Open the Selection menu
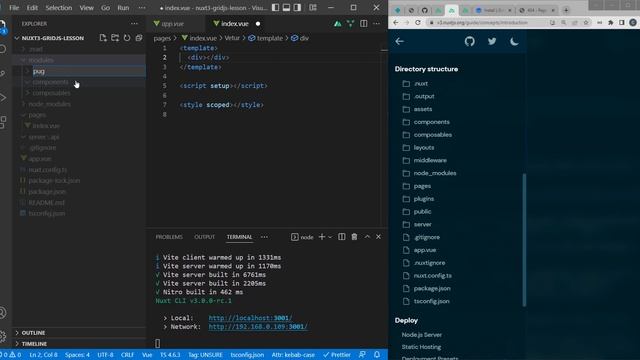Screen dimensions: 640x360 [58, 8]
